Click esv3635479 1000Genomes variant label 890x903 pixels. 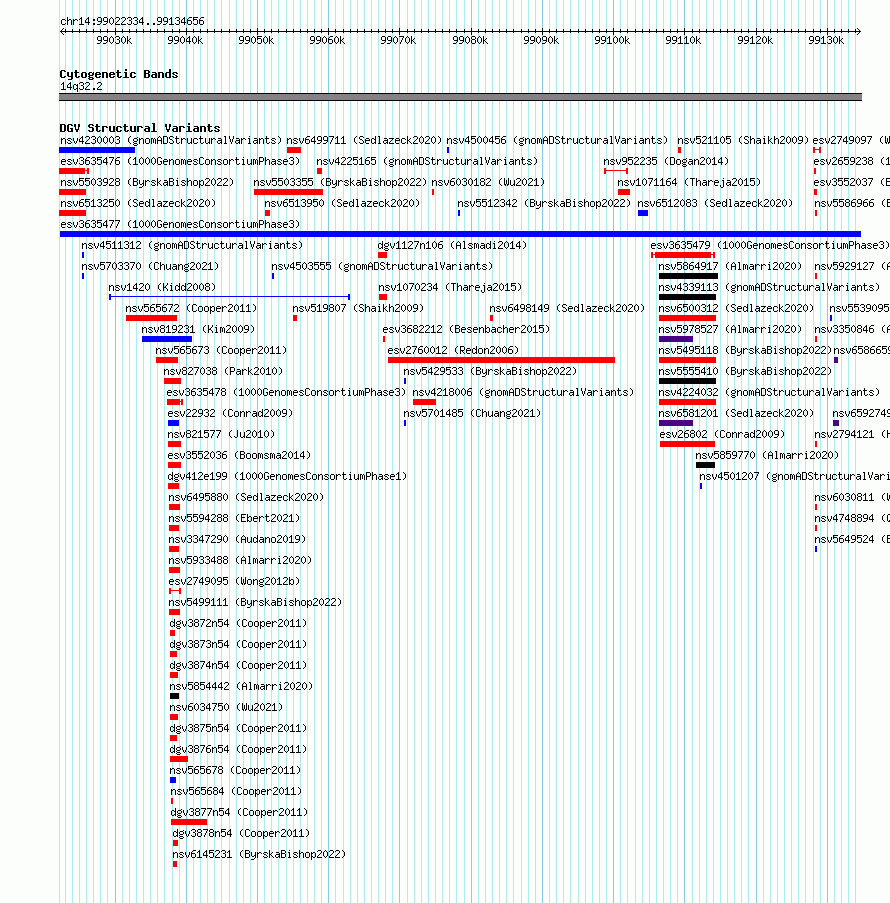tap(770, 245)
